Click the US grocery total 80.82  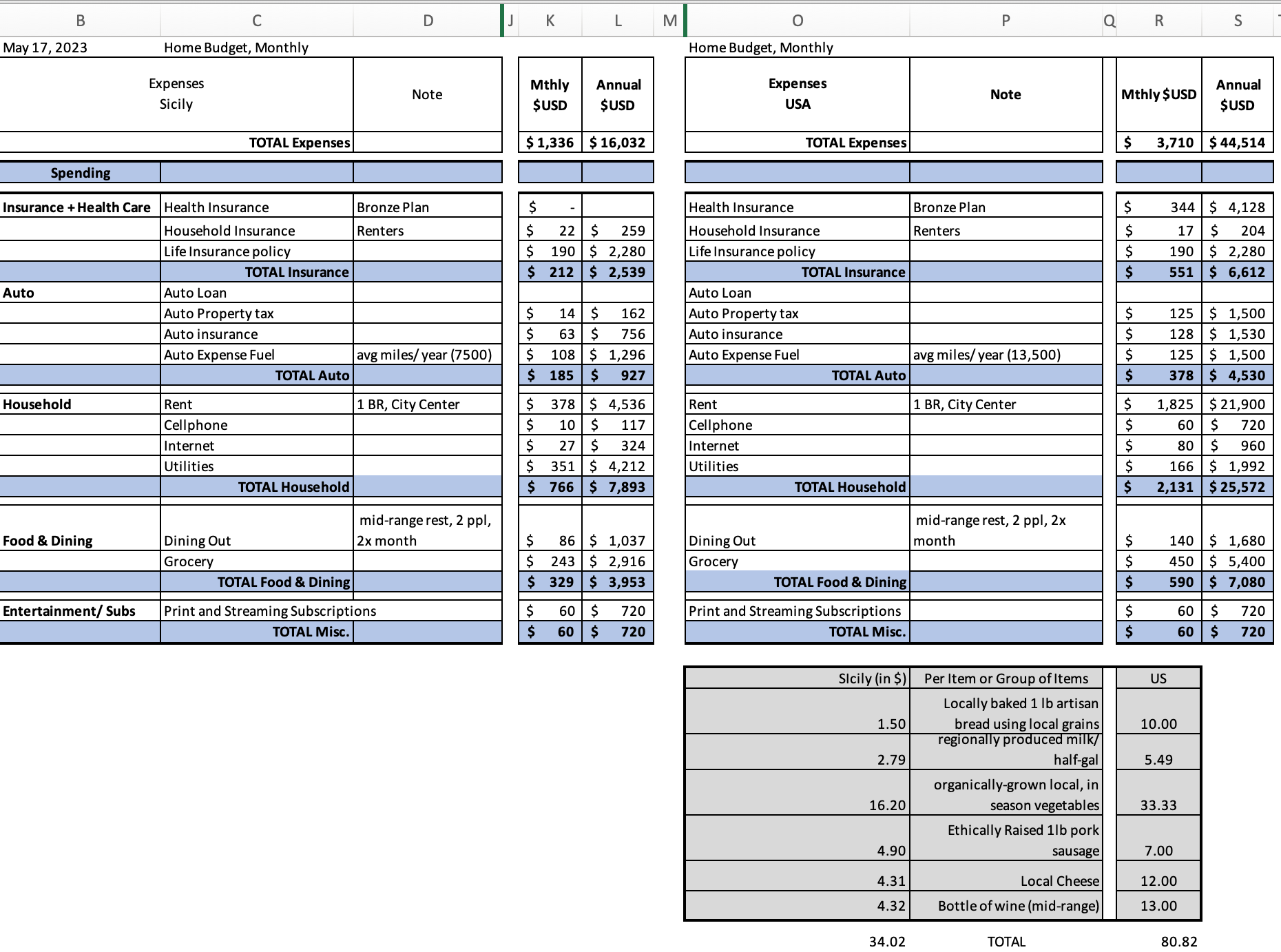[1178, 942]
